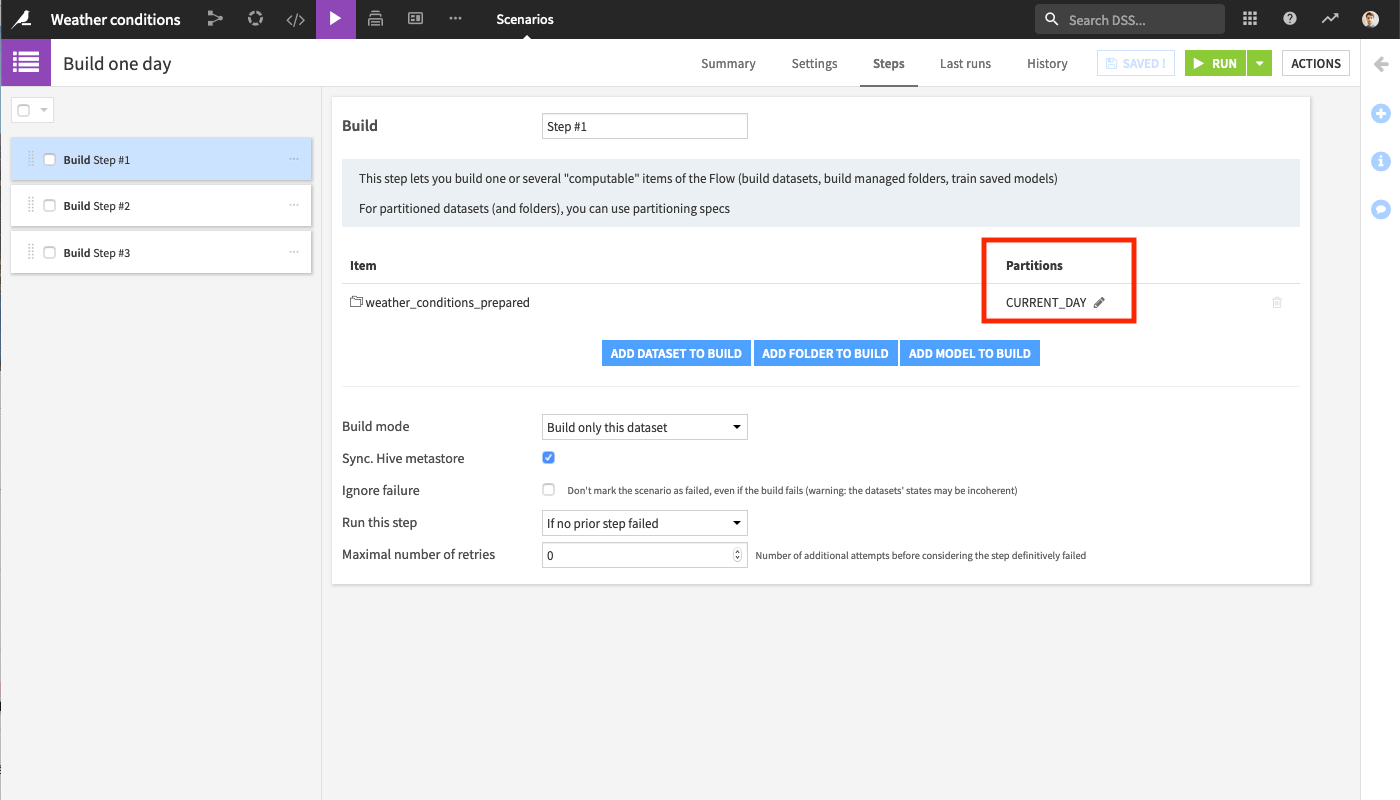Check the box for Build Step #2
The width and height of the screenshot is (1400, 800).
pos(50,206)
